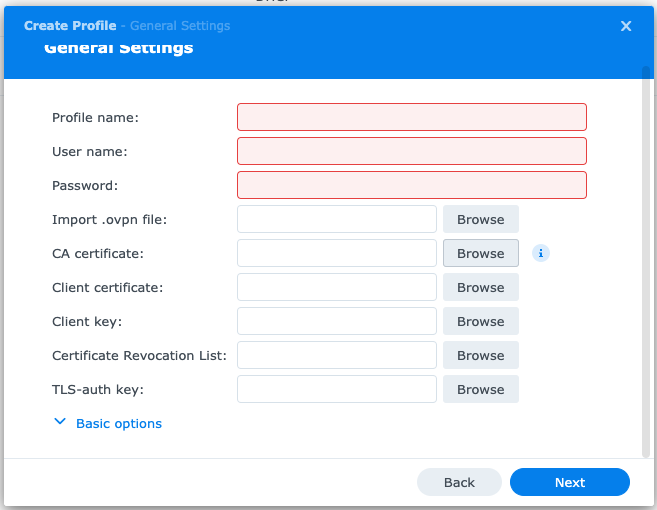This screenshot has width=657, height=510.
Task: Browse for Certificate Revocation List file
Action: (480, 355)
